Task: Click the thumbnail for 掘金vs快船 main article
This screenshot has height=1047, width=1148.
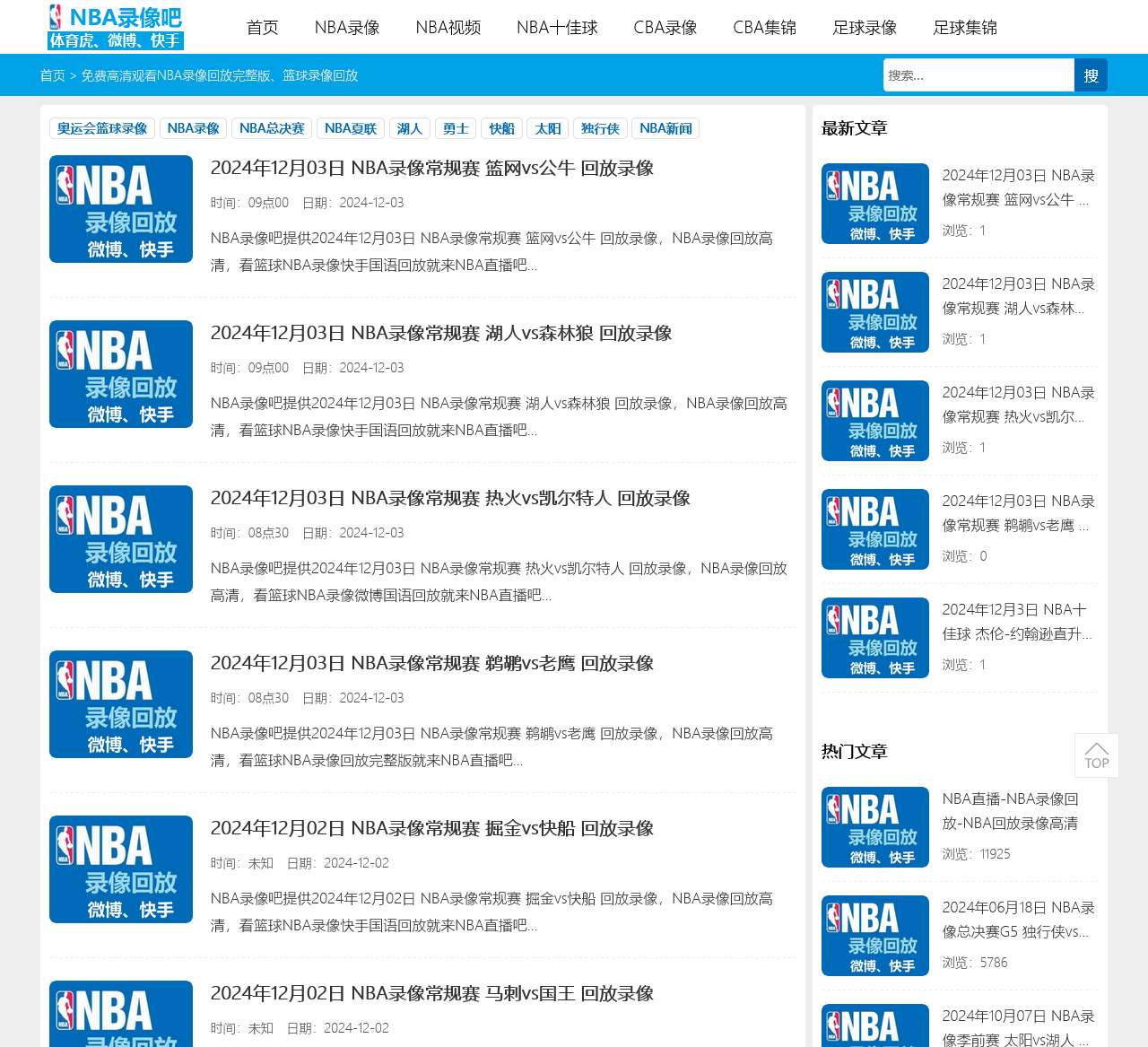Action: (x=121, y=869)
